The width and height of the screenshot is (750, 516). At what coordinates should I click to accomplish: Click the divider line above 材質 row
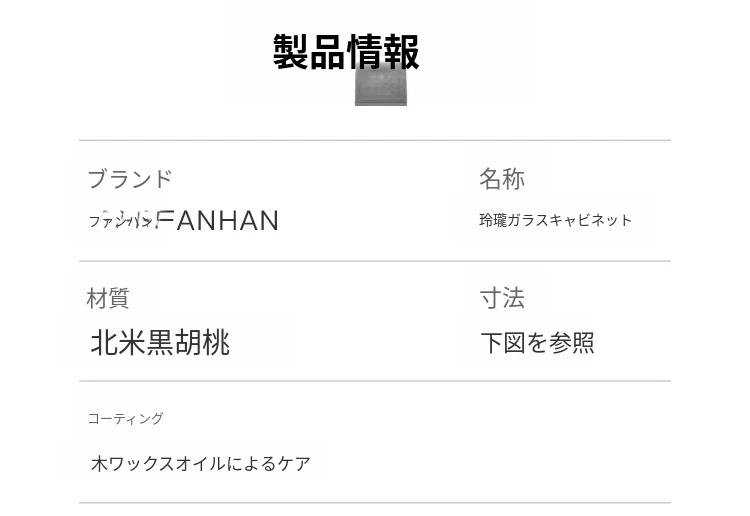(x=375, y=261)
